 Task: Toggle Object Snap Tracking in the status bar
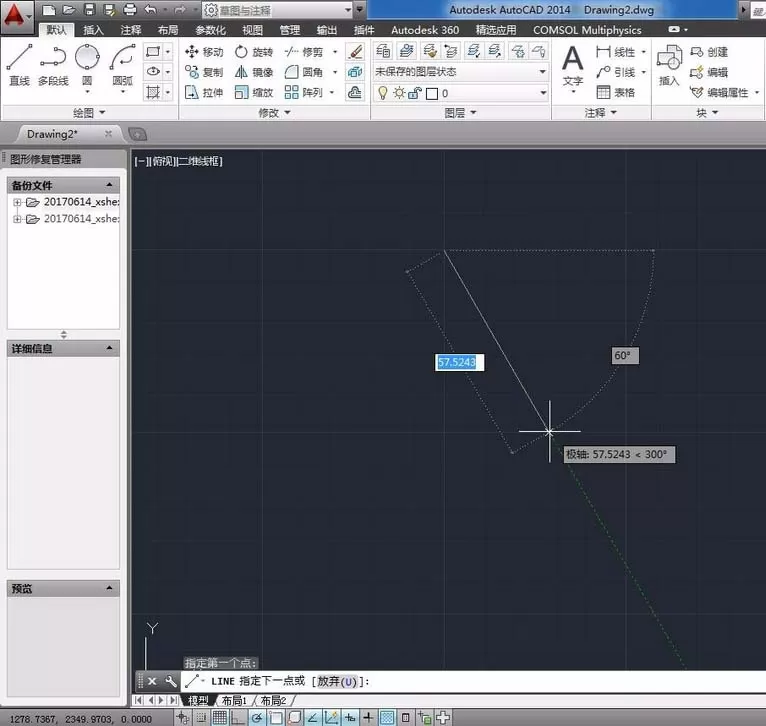[x=313, y=718]
